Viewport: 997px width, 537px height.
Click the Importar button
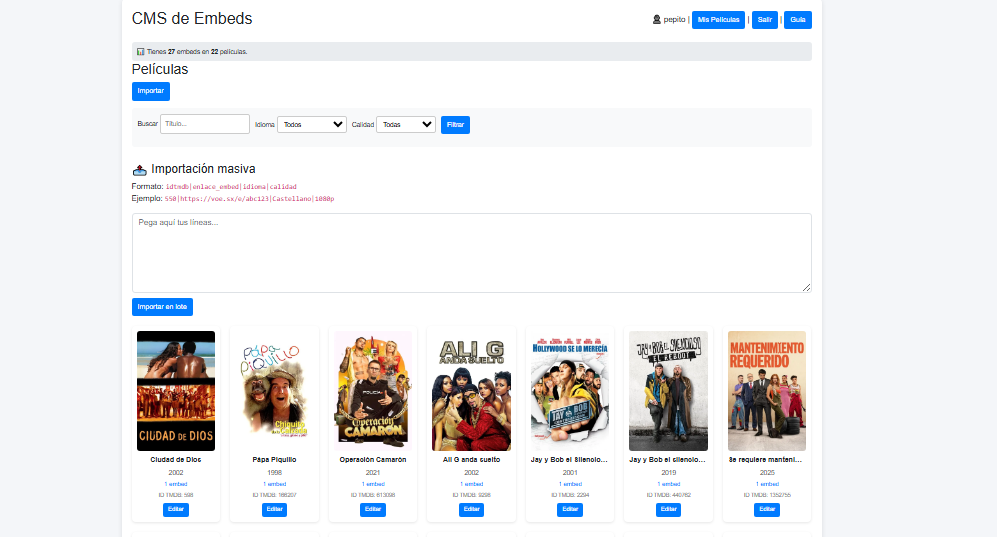point(151,91)
